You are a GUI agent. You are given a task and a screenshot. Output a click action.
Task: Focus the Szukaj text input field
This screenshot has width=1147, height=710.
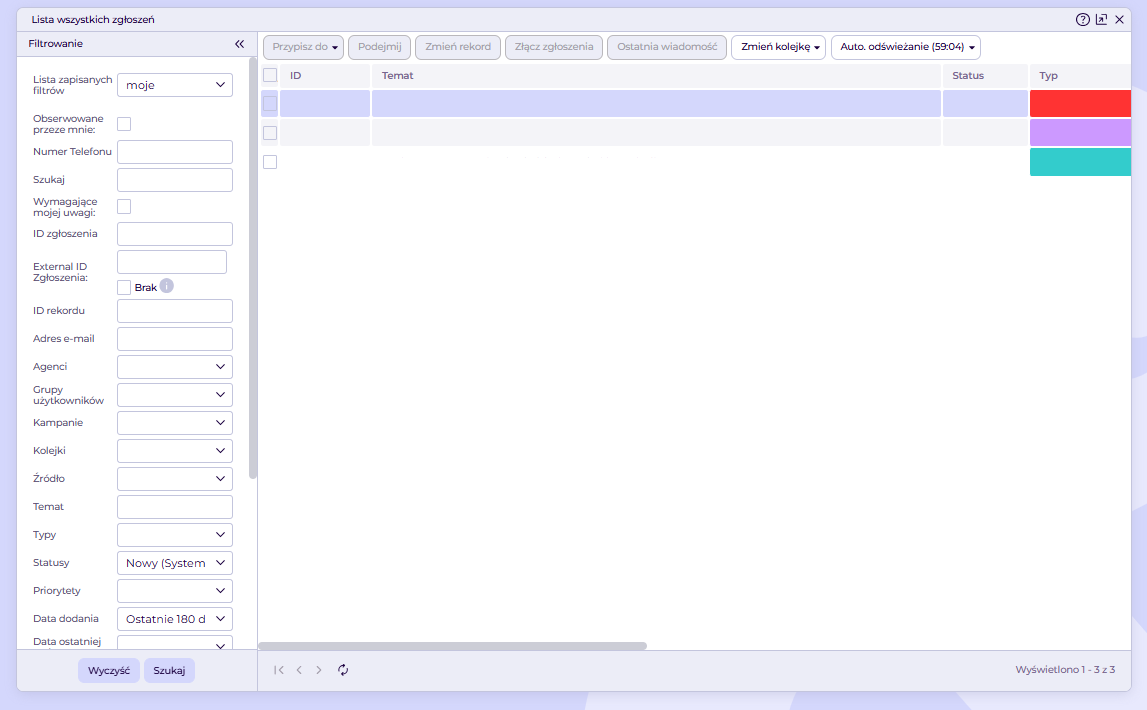[x=175, y=180]
